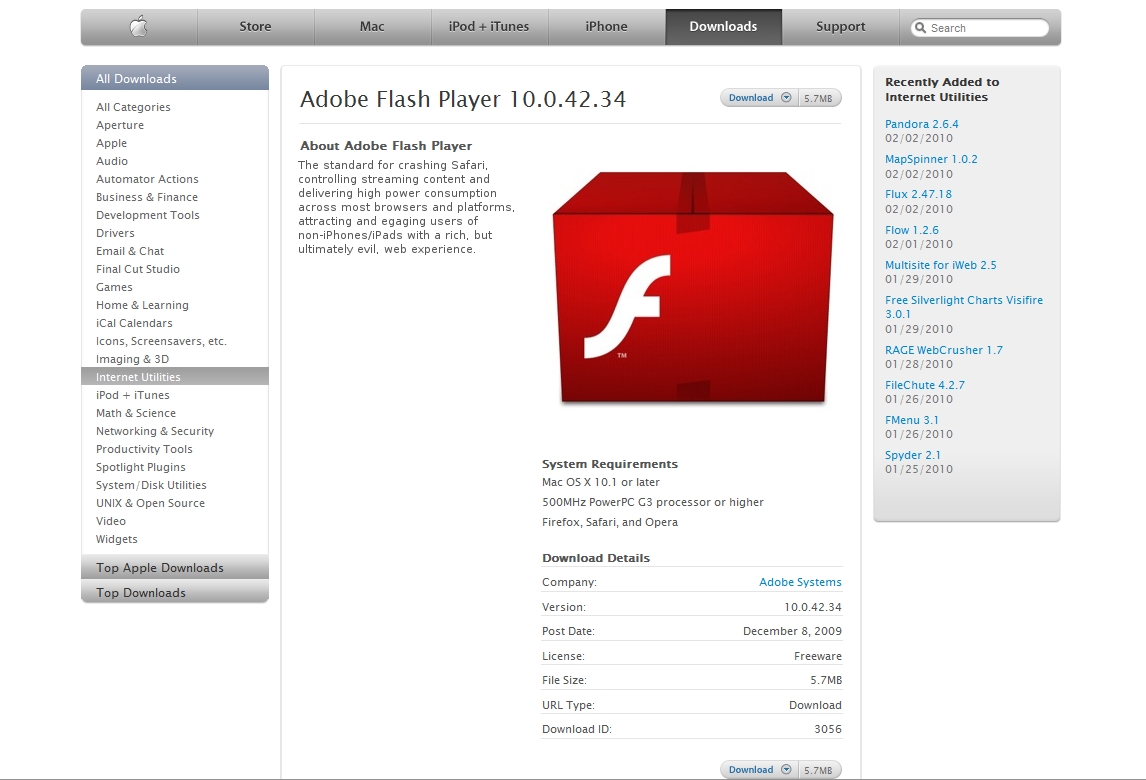Expand the Top Apple Downloads section

pyautogui.click(x=175, y=567)
